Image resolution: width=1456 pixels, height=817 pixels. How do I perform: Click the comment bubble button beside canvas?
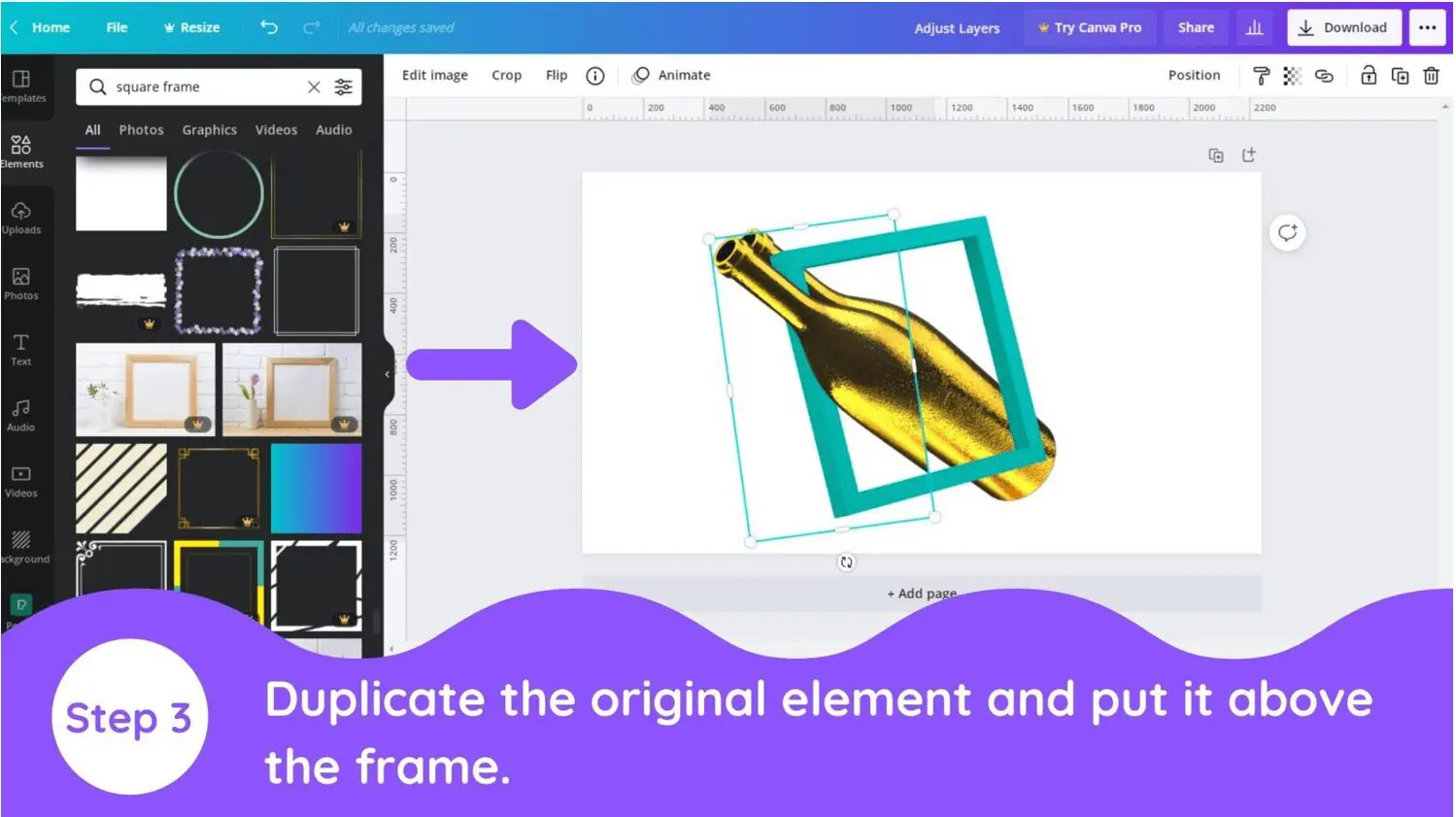click(1287, 233)
